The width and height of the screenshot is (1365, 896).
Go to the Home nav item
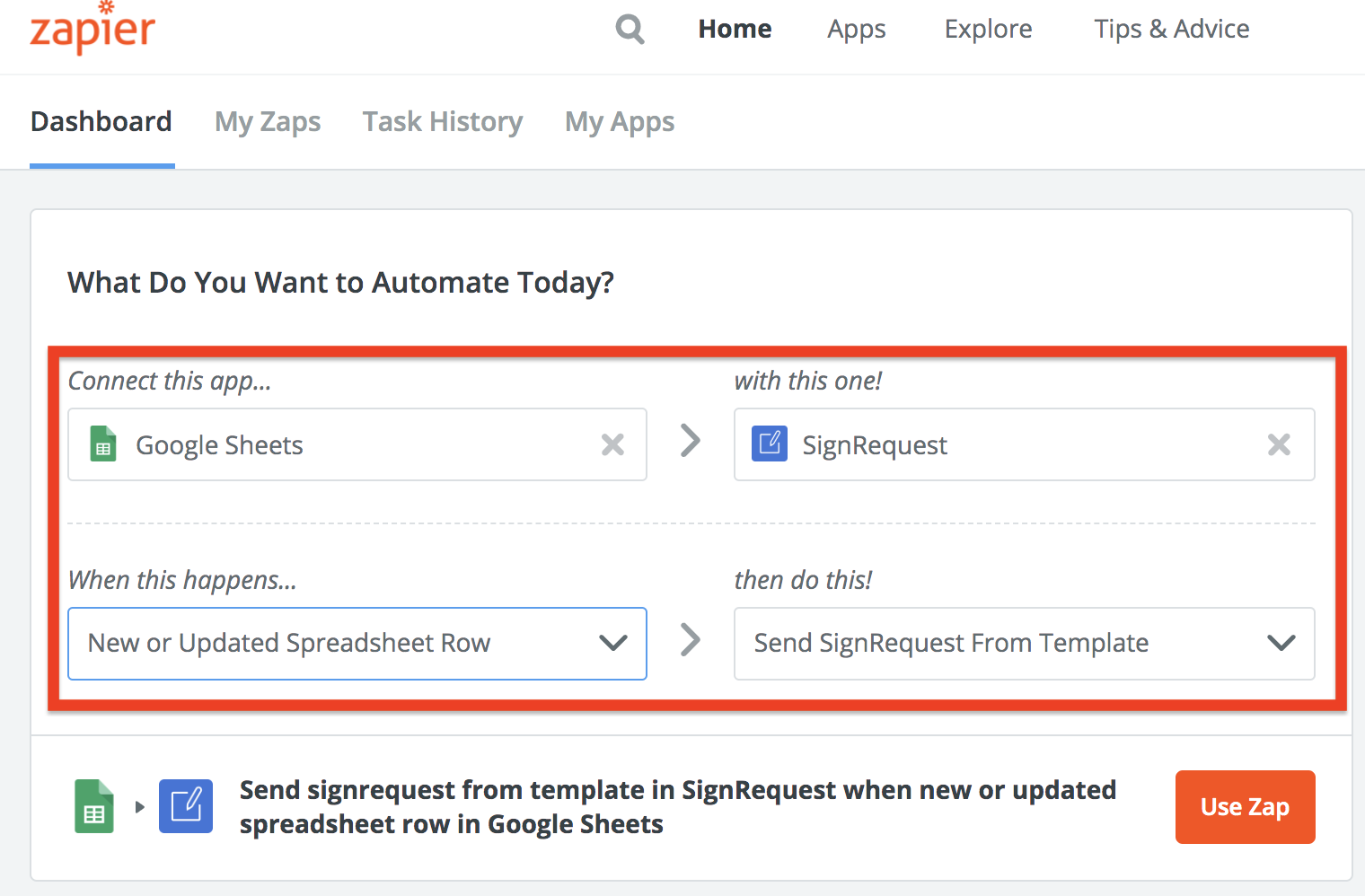point(735,29)
